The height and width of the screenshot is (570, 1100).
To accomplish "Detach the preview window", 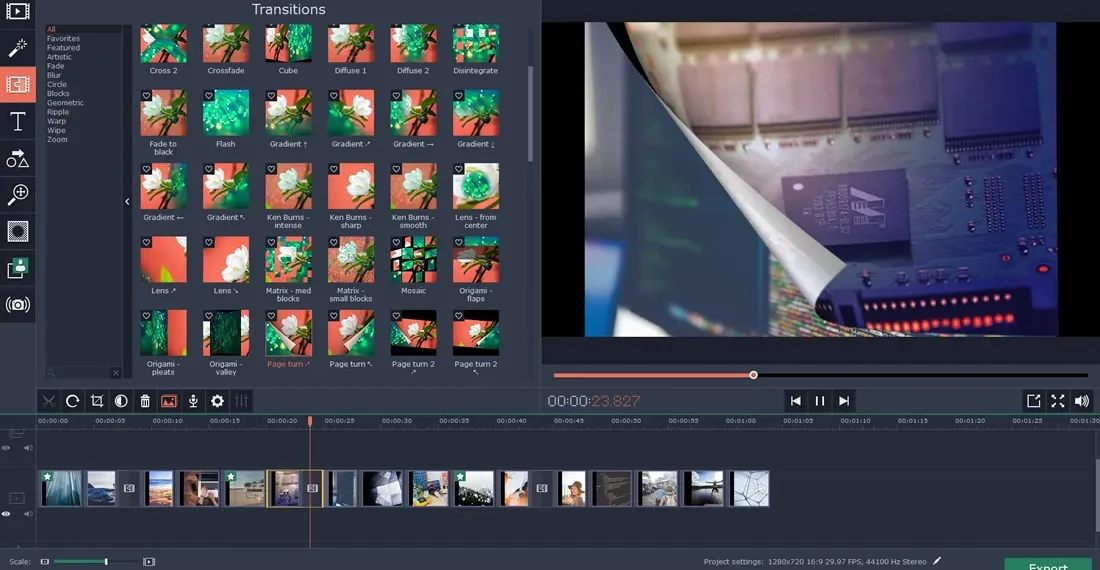I will coord(1033,401).
